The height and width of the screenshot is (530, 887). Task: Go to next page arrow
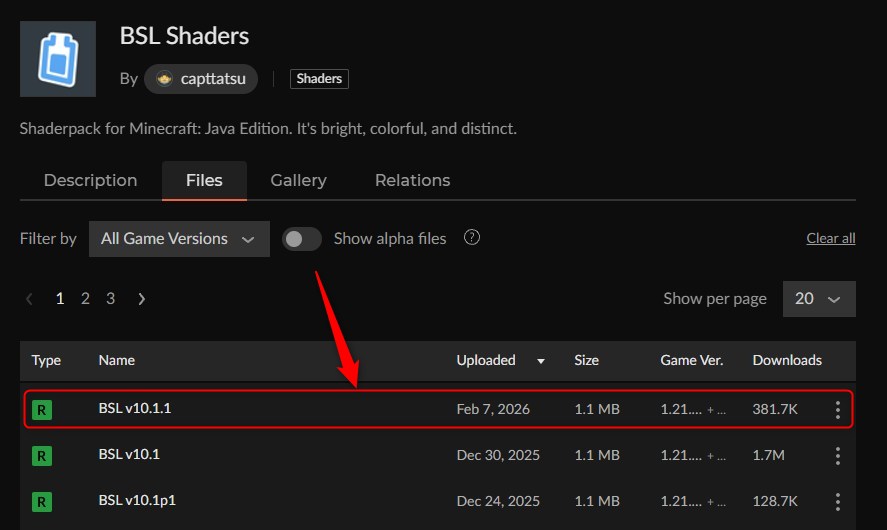pyautogui.click(x=141, y=299)
